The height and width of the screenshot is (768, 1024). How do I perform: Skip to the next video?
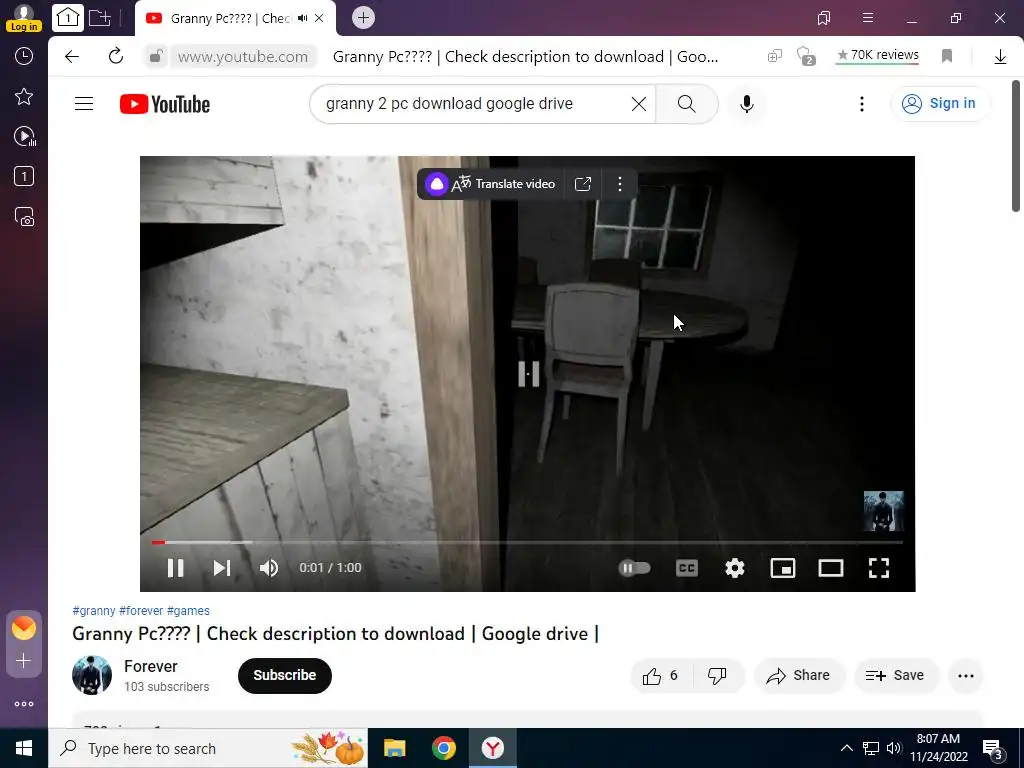(222, 568)
